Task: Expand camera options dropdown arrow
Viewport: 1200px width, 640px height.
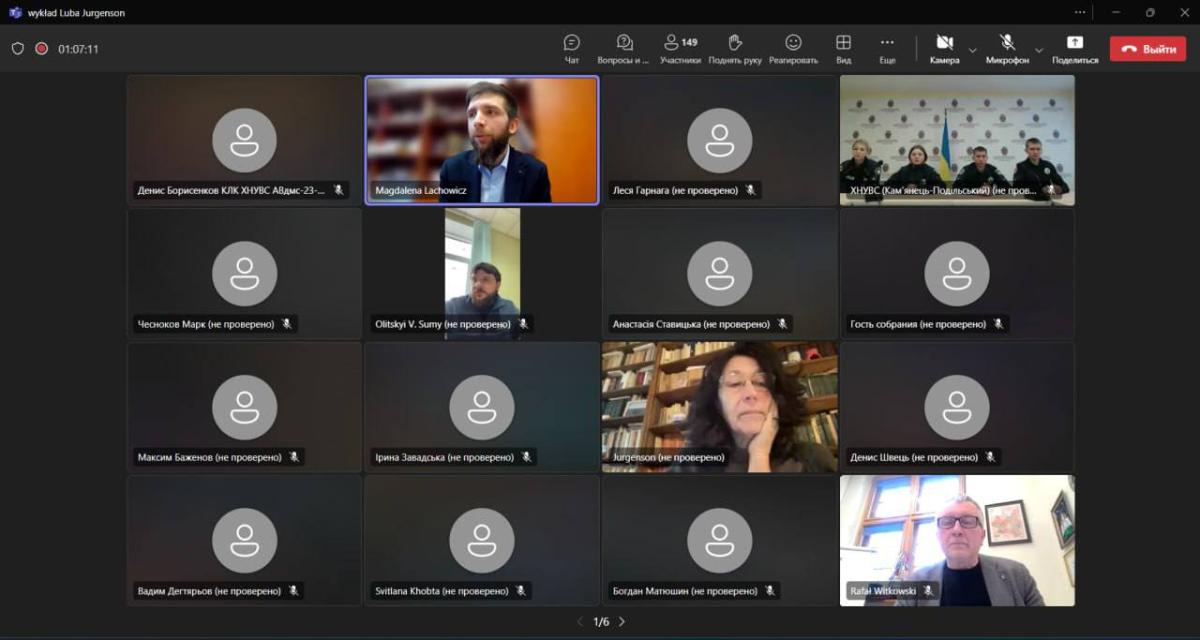Action: tap(973, 49)
